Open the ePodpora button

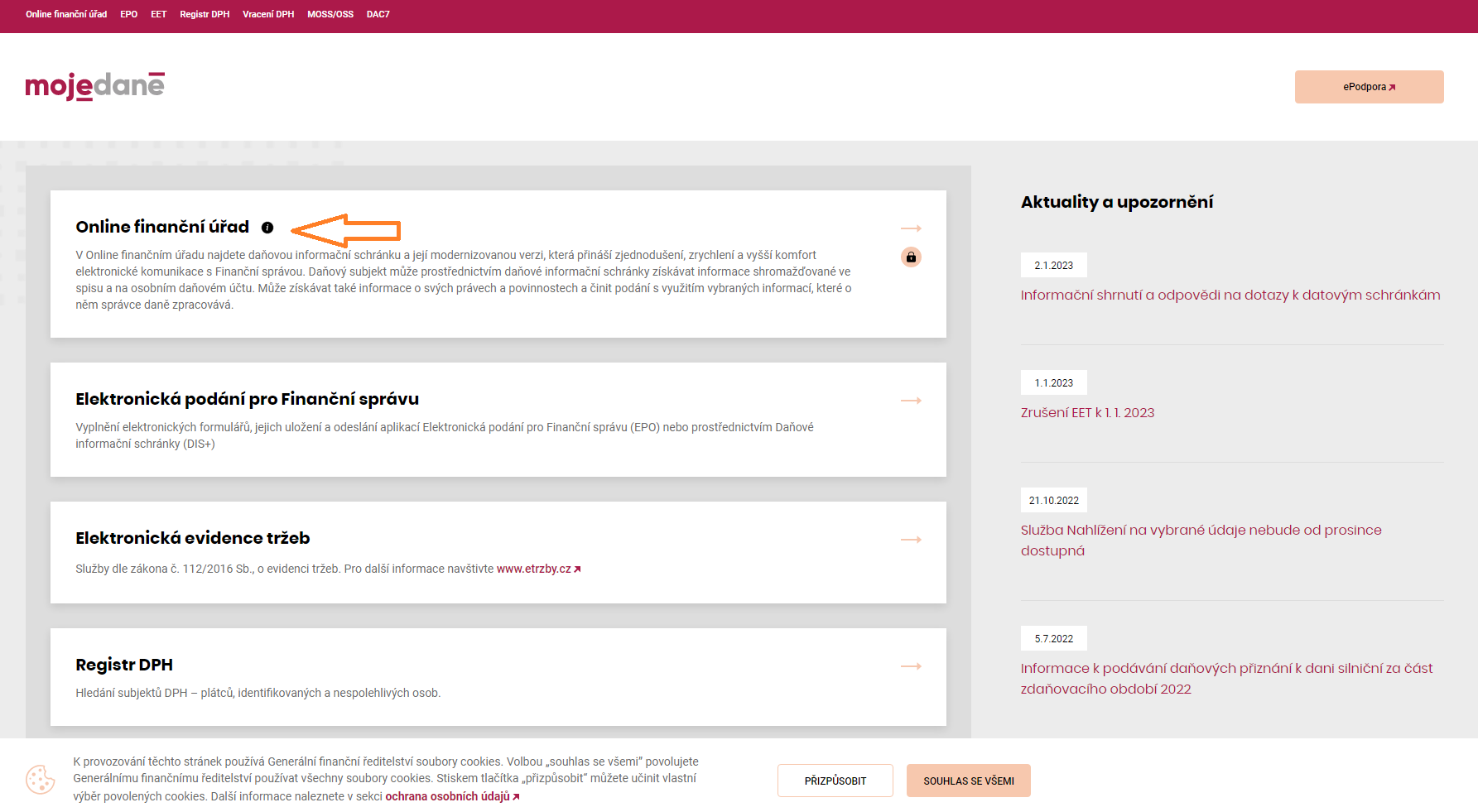tap(1369, 87)
